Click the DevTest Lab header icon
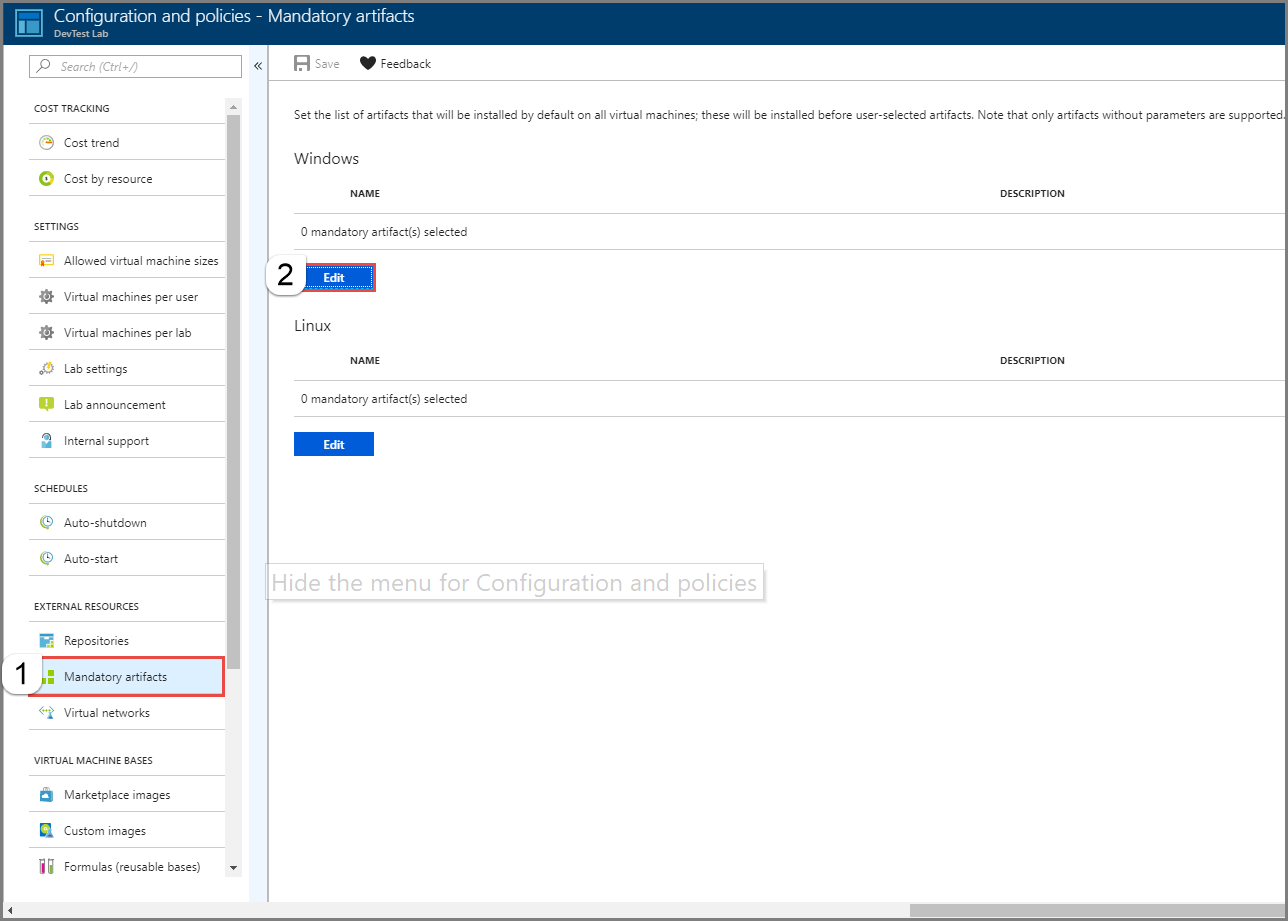Image resolution: width=1288 pixels, height=921 pixels. coord(30,22)
